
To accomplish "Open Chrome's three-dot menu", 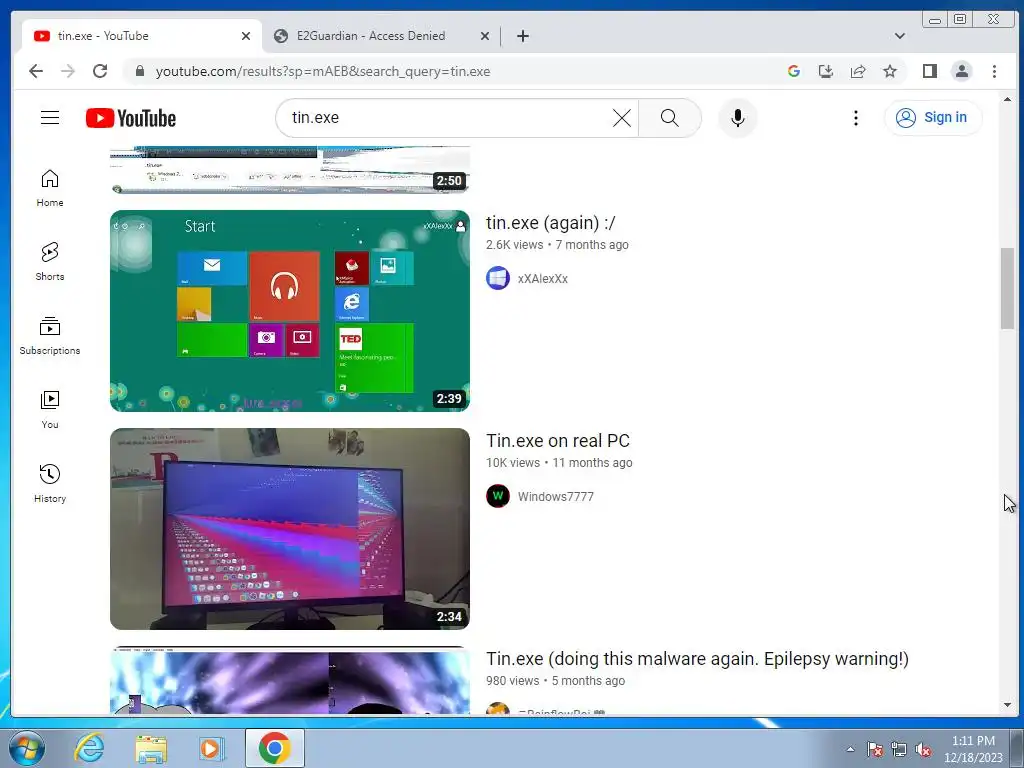I will (994, 71).
